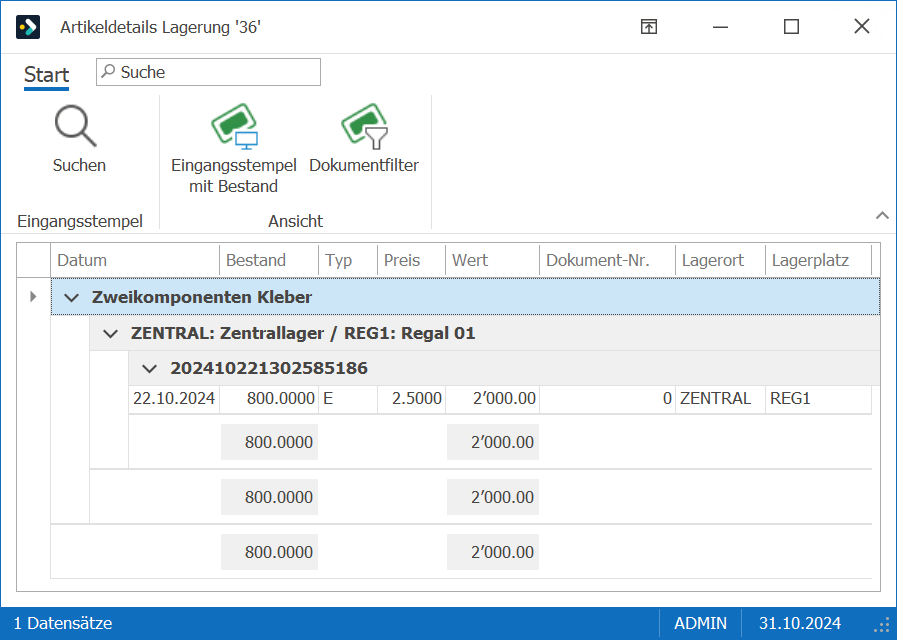The width and height of the screenshot is (897, 640).
Task: Collapse the Zweikomponenten Kleber group
Action: coord(72,297)
